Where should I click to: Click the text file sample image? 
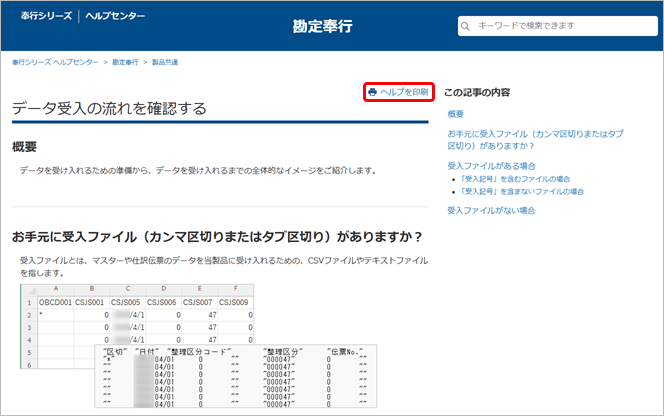[x=235, y=377]
